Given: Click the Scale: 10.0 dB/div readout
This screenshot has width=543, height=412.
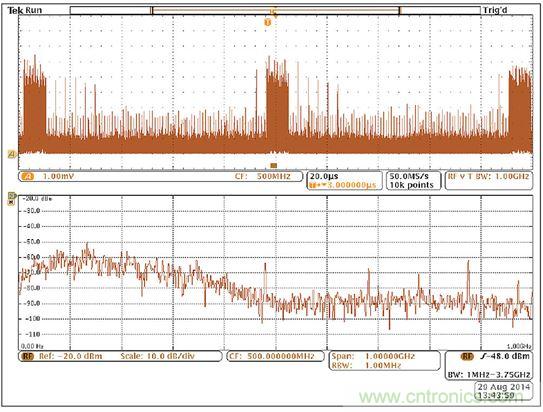Looking at the screenshot, I should [158, 356].
